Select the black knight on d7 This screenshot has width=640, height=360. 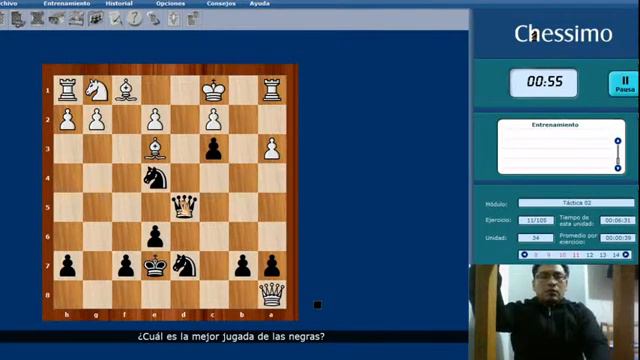tap(184, 265)
